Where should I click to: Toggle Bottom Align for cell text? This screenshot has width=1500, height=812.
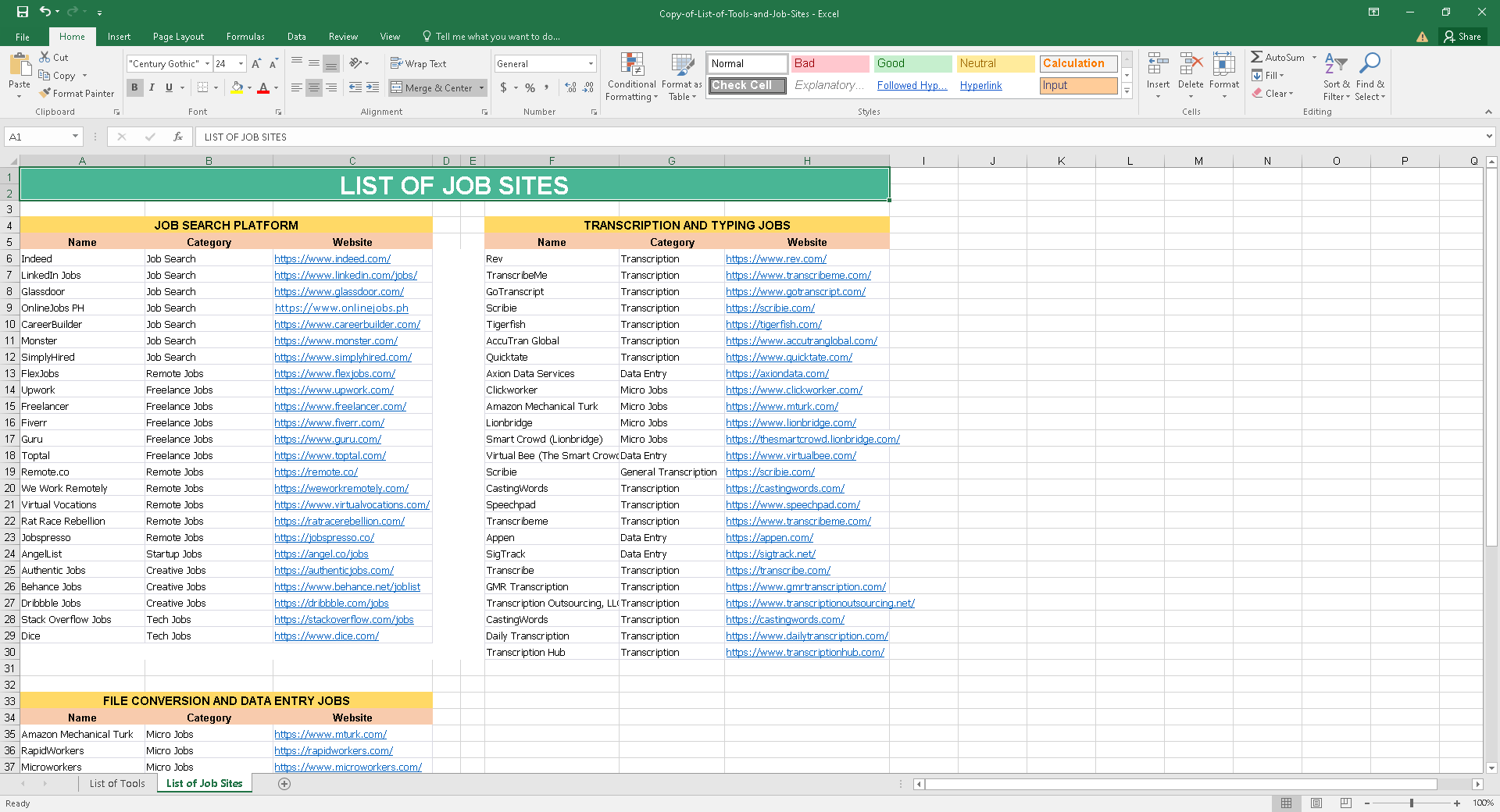pyautogui.click(x=331, y=64)
